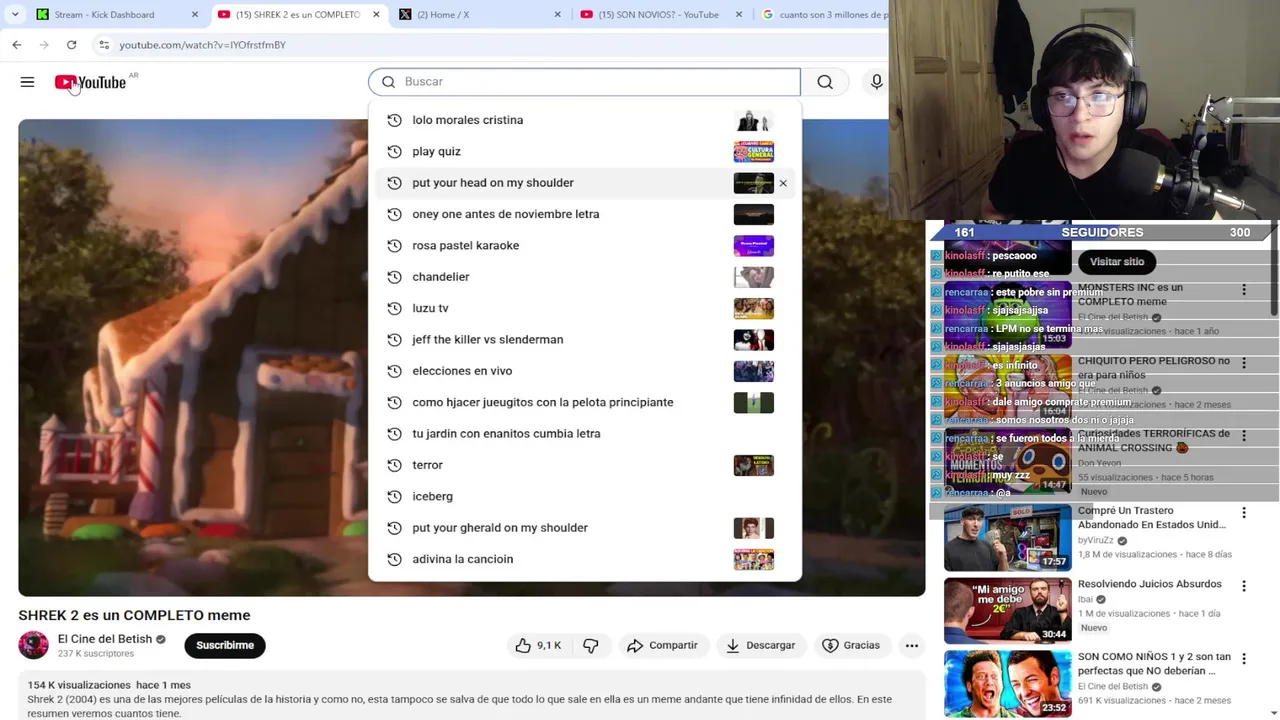Select suggestion 'terror'
Image resolution: width=1280 pixels, height=720 pixels.
tap(585, 465)
